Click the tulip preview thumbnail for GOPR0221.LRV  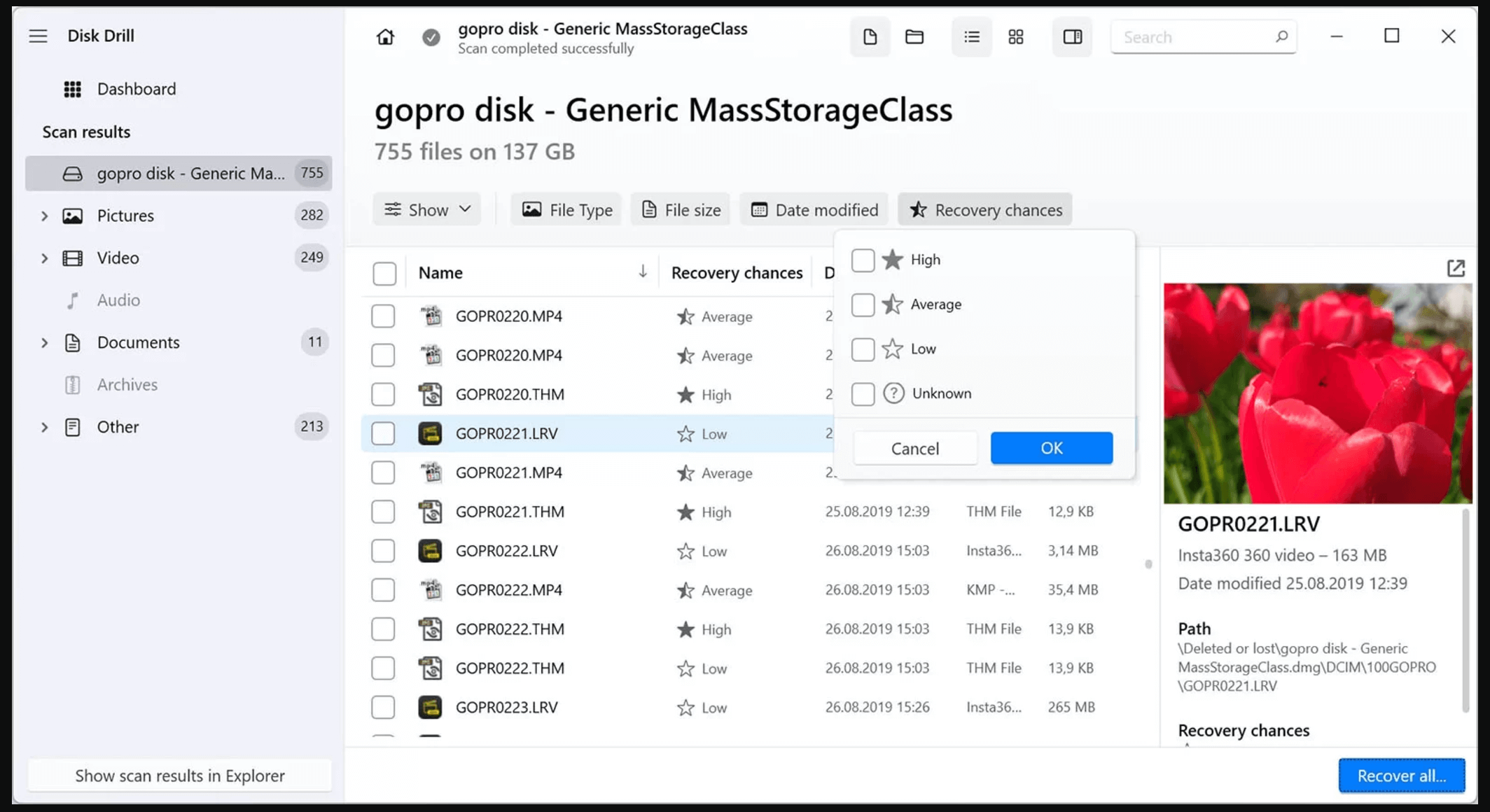click(x=1317, y=392)
